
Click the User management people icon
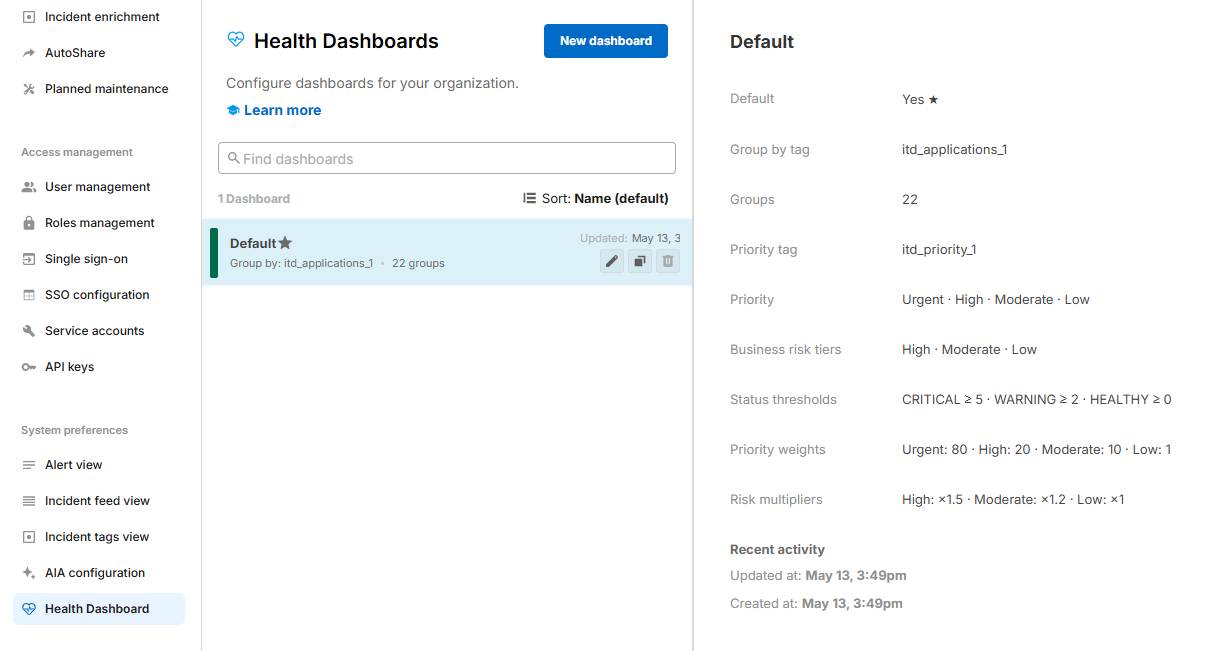pyautogui.click(x=29, y=187)
